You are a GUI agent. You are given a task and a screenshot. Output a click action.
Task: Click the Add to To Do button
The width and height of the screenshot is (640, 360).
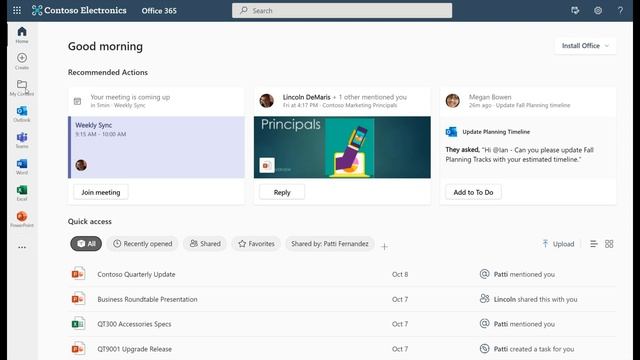pyautogui.click(x=473, y=192)
